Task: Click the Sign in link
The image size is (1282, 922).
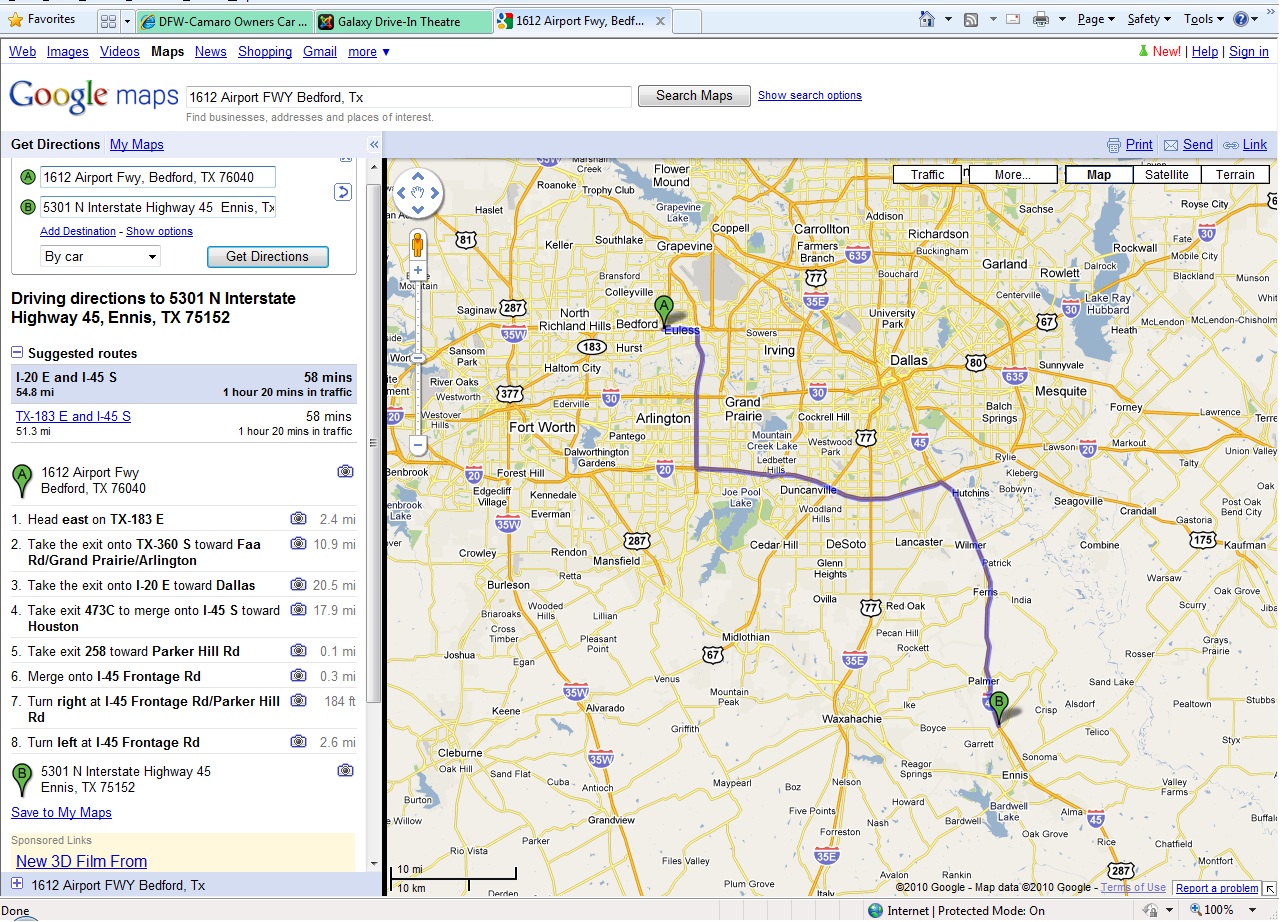Action: [1248, 51]
